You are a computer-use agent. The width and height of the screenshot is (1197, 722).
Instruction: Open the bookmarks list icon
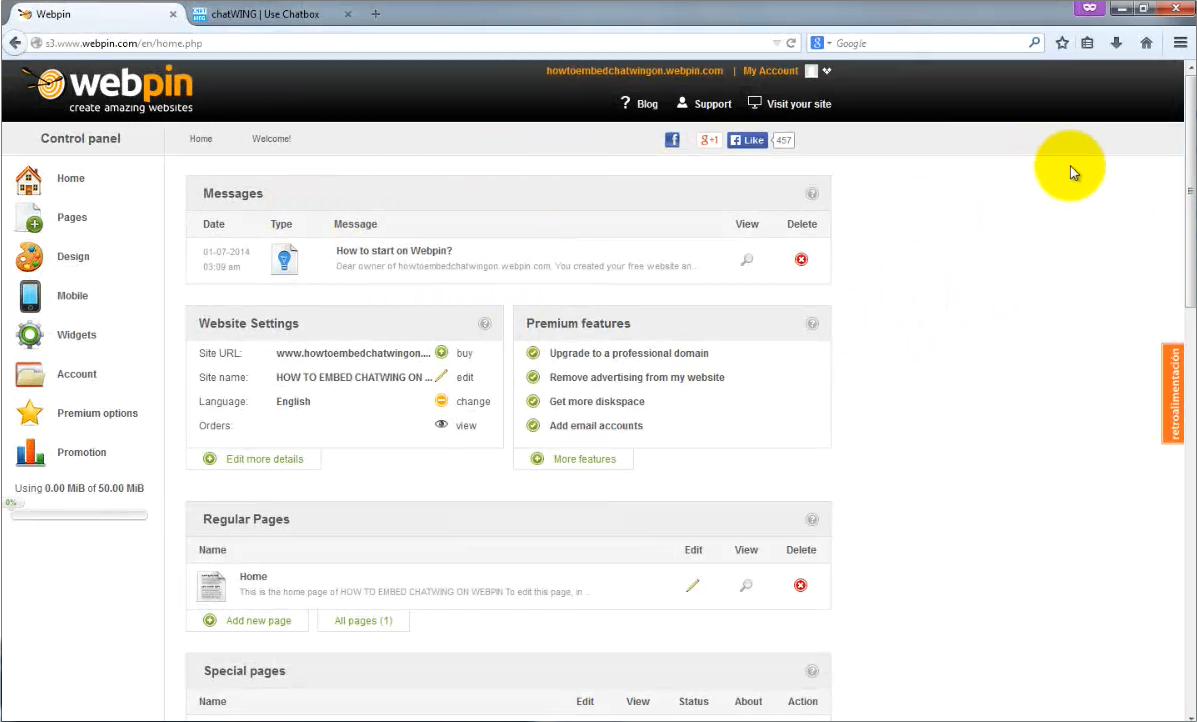pos(1087,44)
